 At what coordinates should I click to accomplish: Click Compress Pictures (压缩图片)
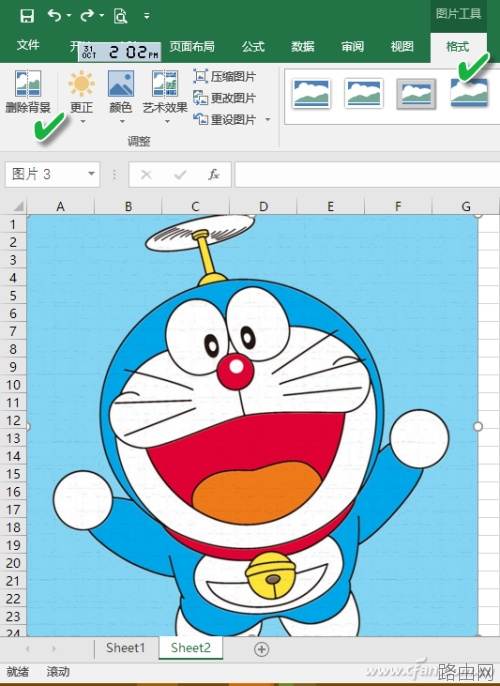coord(224,77)
